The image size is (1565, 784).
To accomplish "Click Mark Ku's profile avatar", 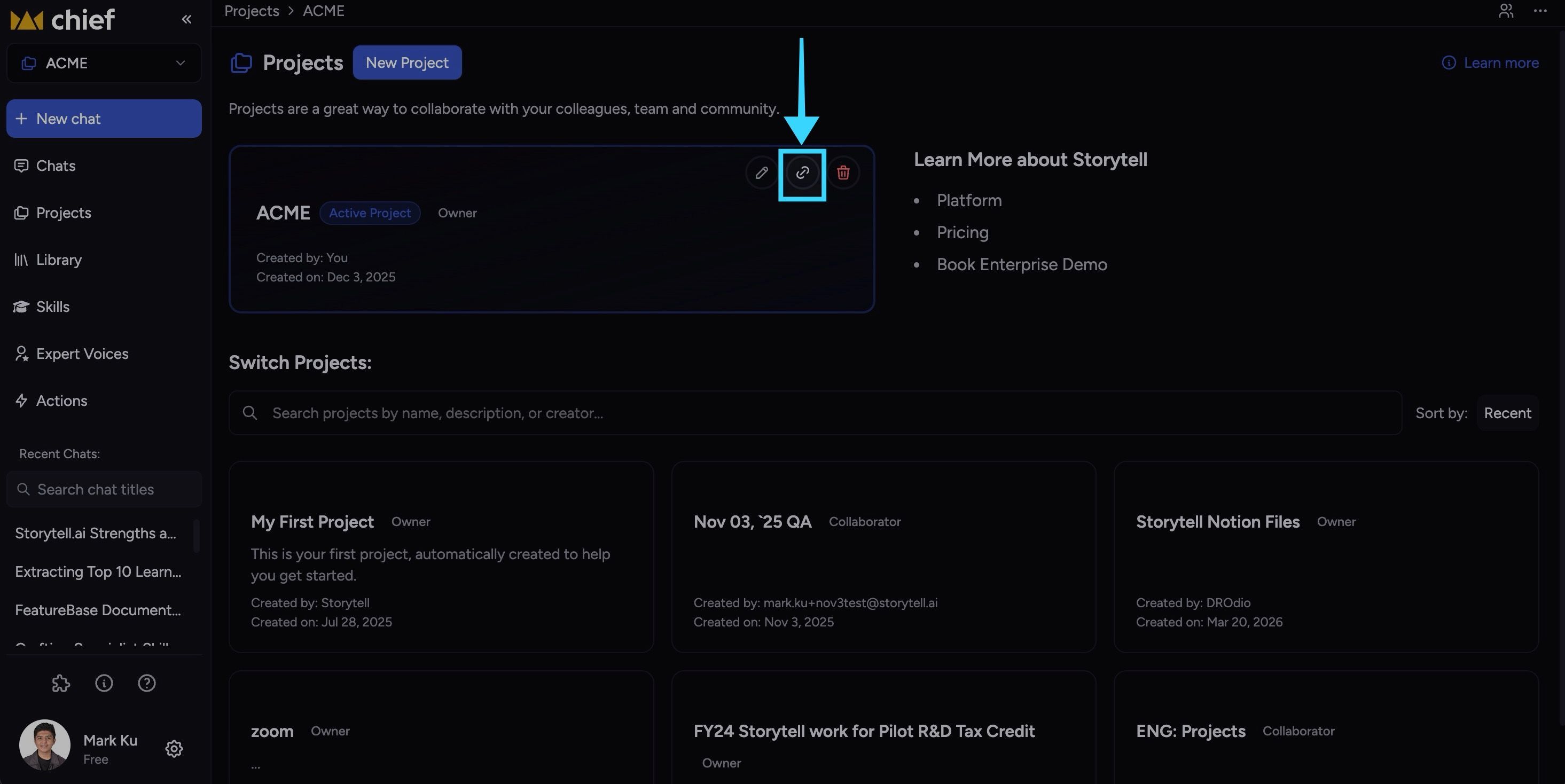I will [45, 745].
